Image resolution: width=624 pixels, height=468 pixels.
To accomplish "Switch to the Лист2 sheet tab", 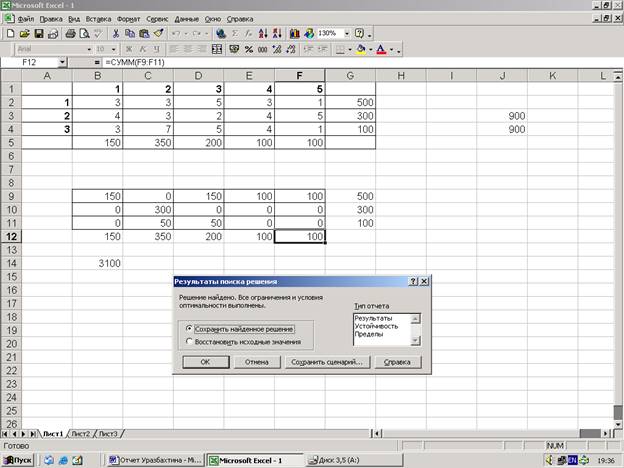I will click(80, 433).
